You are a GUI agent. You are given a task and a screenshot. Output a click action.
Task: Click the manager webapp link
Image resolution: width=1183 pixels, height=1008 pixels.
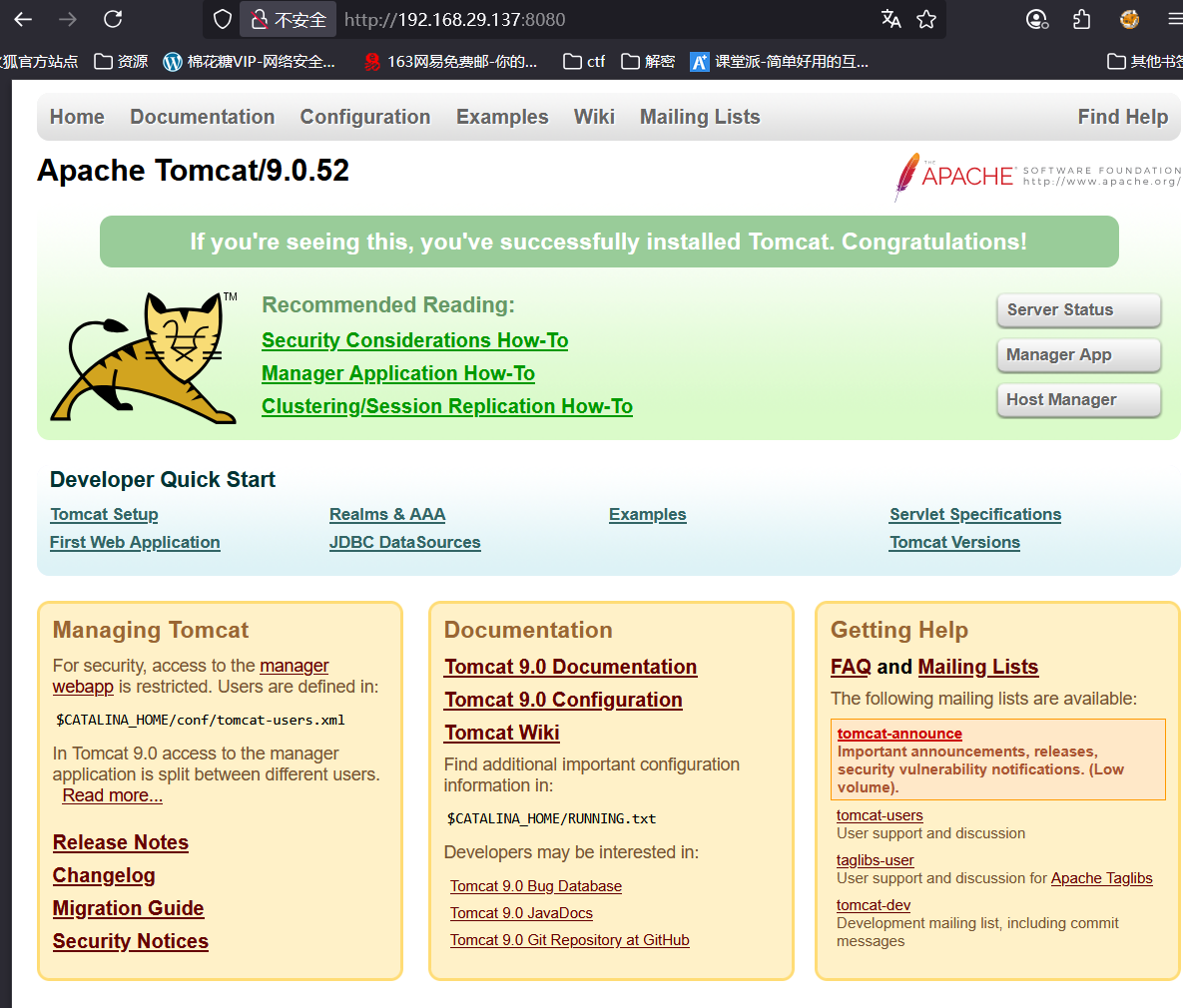(x=295, y=667)
